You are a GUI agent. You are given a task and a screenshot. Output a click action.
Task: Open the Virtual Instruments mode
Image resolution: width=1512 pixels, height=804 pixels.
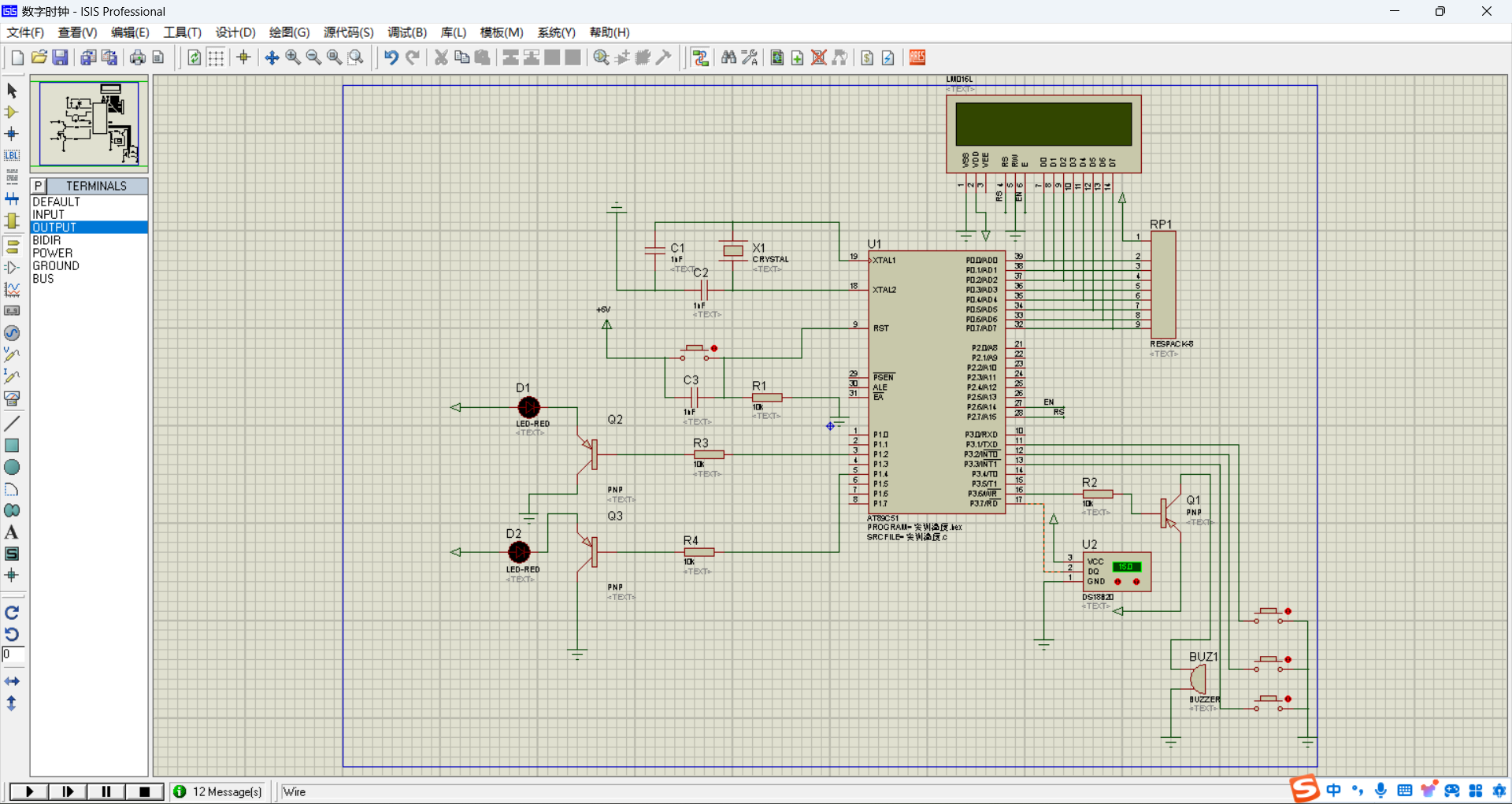12,398
